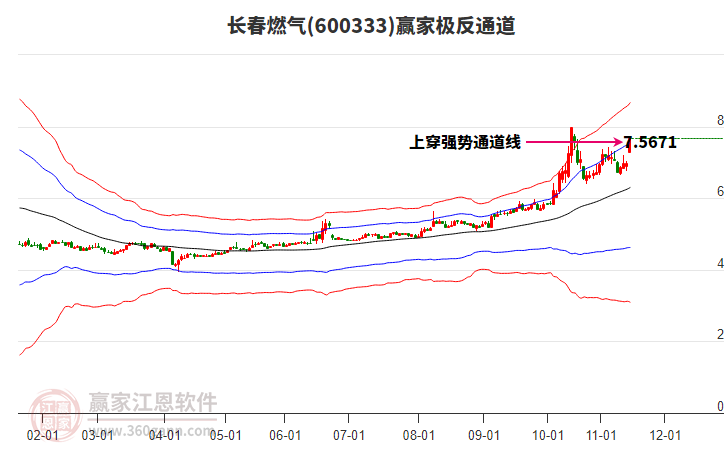Click the 05-01 date axis label
The width and height of the screenshot is (726, 450).
[x=225, y=435]
